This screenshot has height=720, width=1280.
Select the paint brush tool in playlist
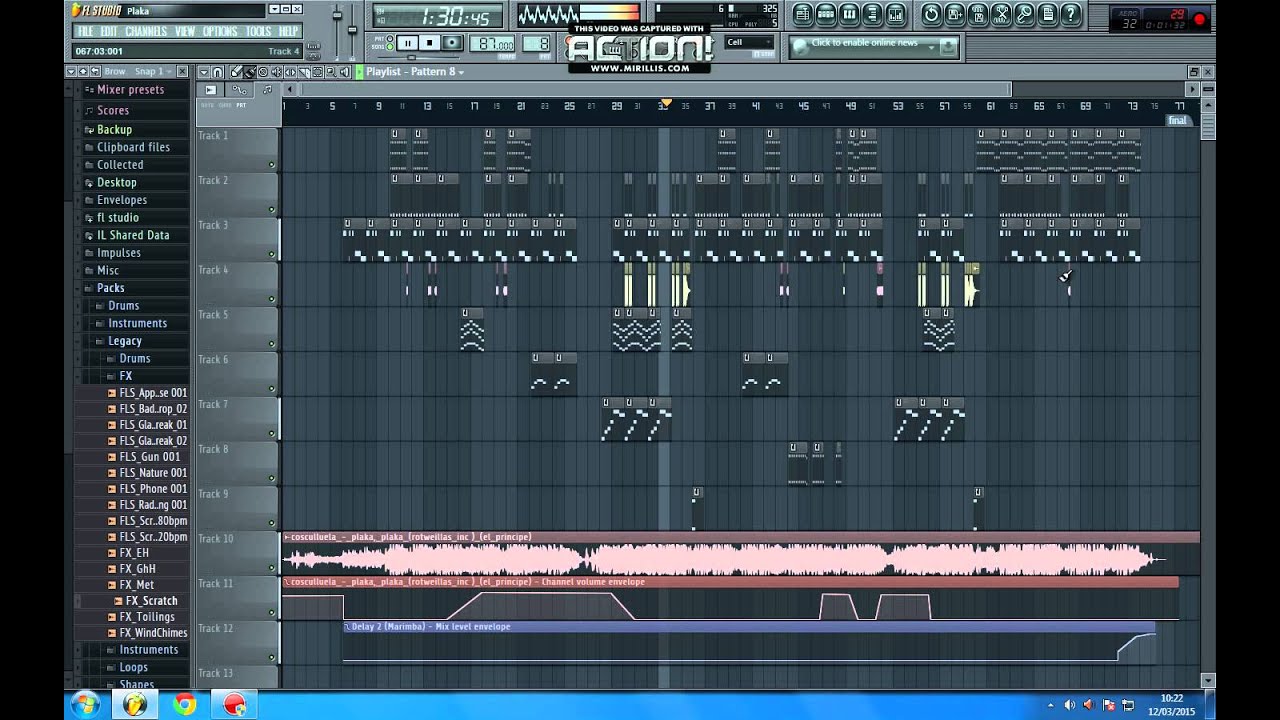point(249,72)
